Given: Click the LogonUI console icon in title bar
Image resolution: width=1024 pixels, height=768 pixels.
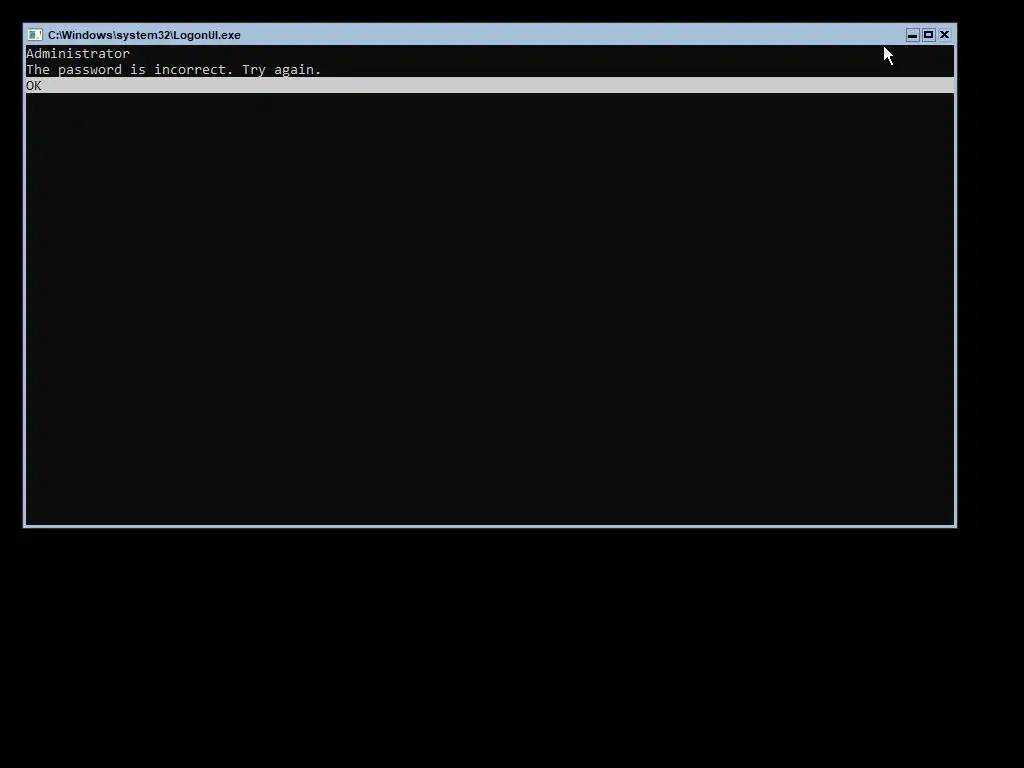Looking at the screenshot, I should 35,35.
